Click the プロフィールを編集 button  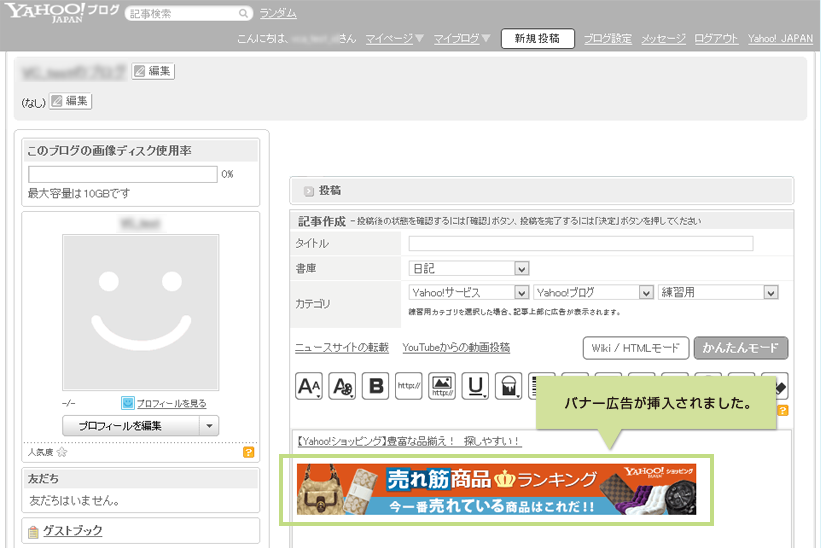click(x=131, y=426)
